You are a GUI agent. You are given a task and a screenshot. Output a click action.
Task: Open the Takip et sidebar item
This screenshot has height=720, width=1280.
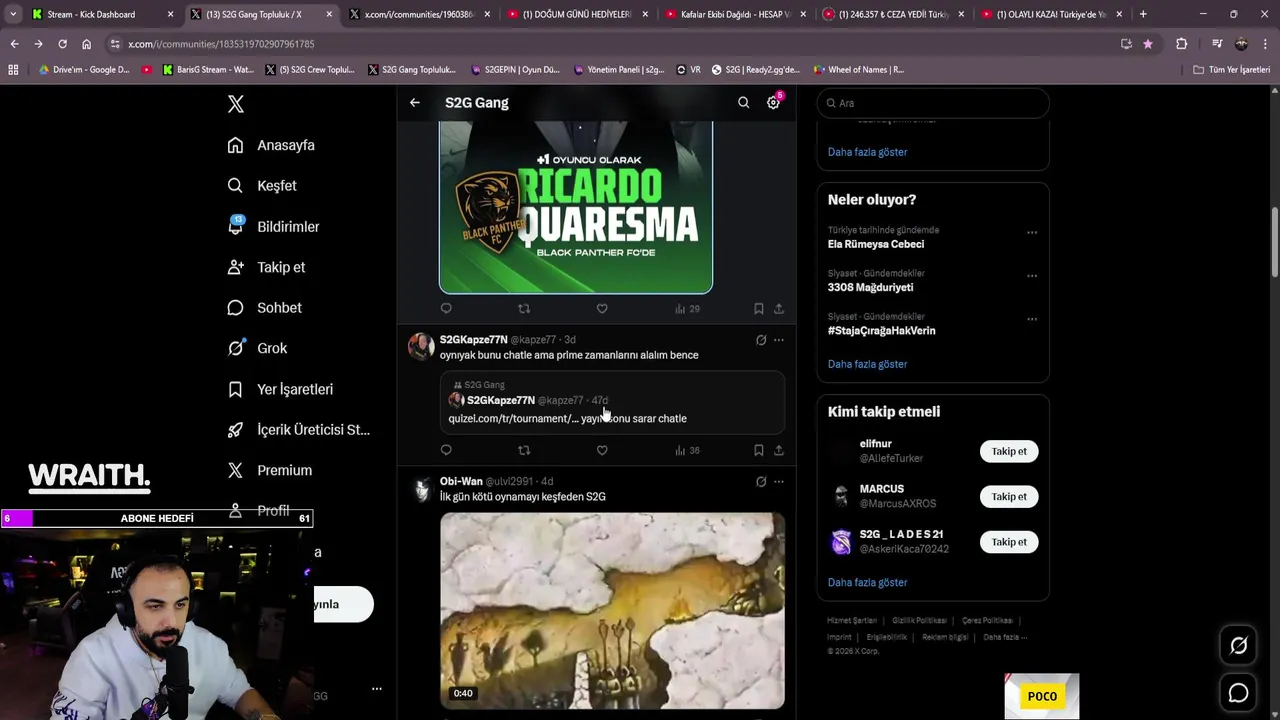[266, 267]
